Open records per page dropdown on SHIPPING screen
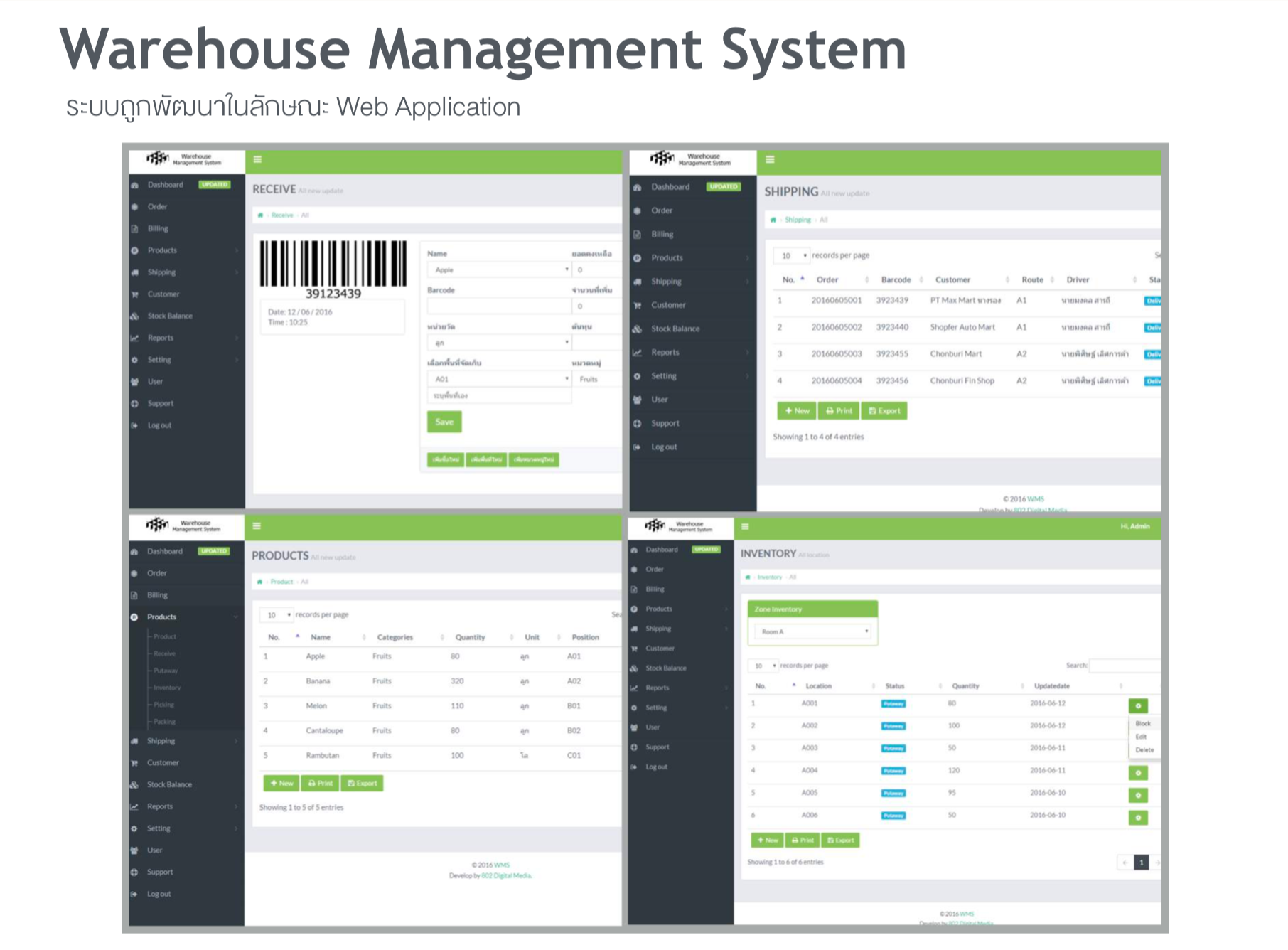Image resolution: width=1288 pixels, height=950 pixels. tap(793, 256)
